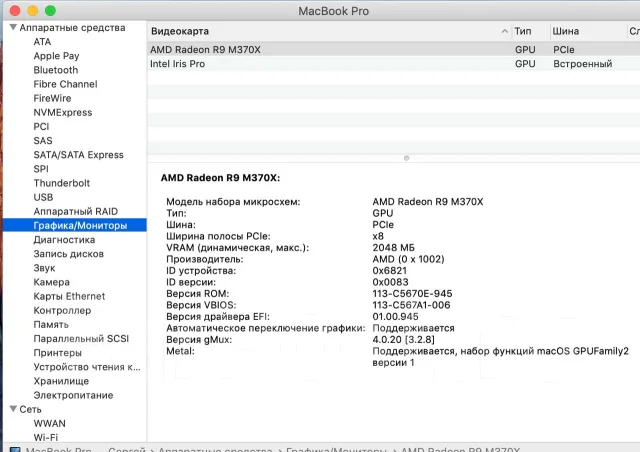The width and height of the screenshot is (640, 452).
Task: Select Intel Iris Pro row
Action: (x=393, y=64)
